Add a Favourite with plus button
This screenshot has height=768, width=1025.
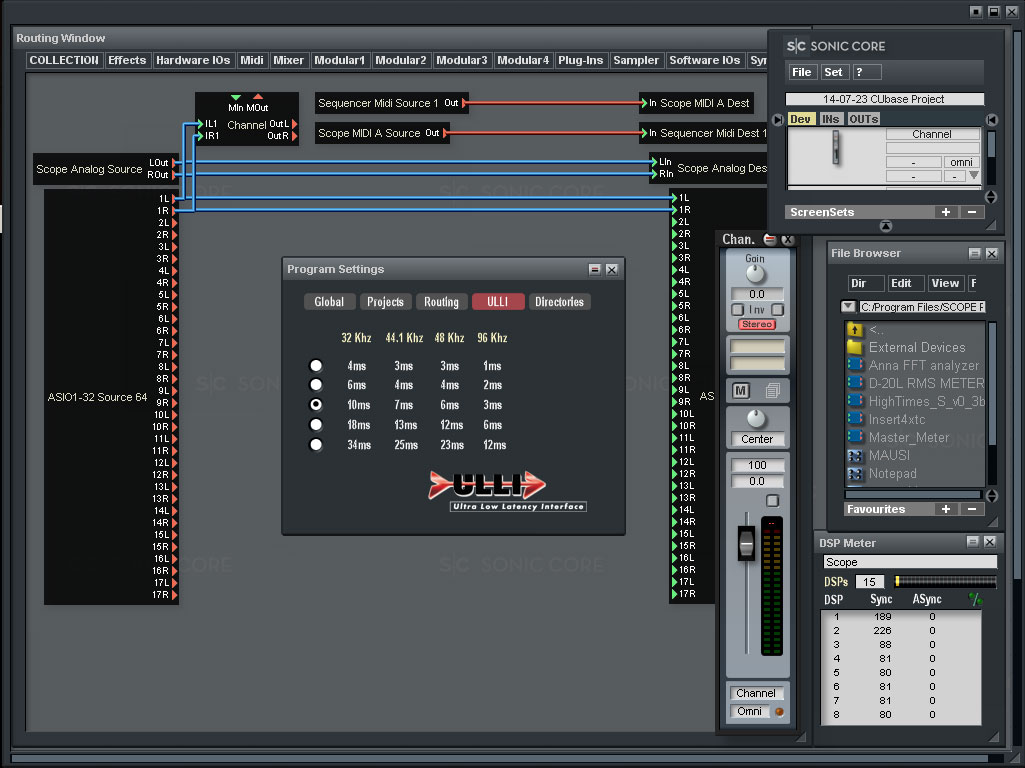[x=945, y=509]
